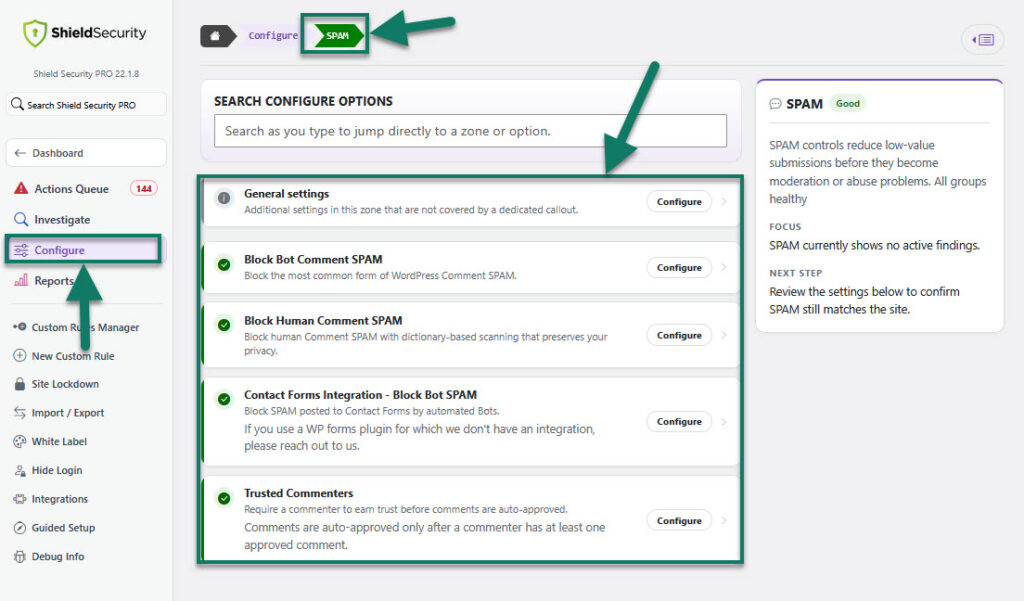The image size is (1024, 601).
Task: Open White Label link
Action: point(59,442)
